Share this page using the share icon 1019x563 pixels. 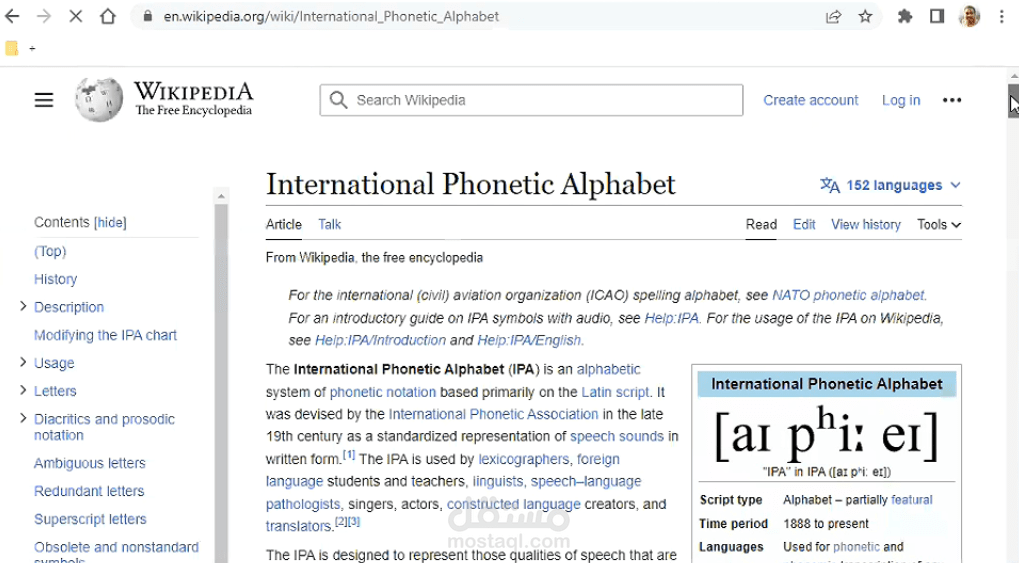tap(833, 16)
